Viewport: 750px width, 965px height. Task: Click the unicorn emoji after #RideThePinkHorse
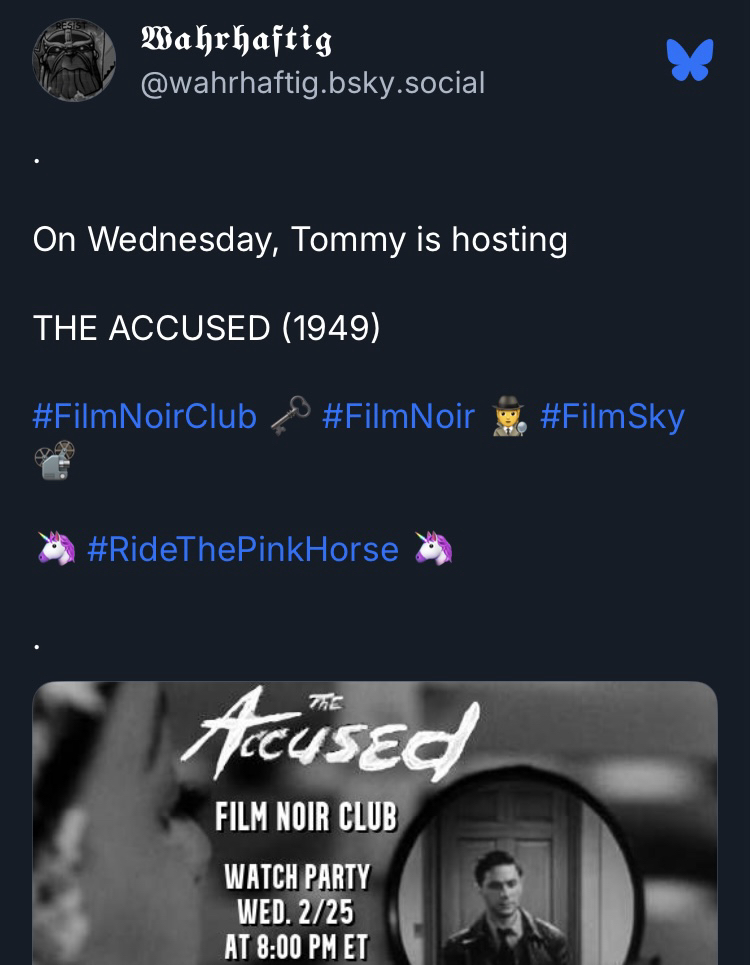tap(434, 548)
